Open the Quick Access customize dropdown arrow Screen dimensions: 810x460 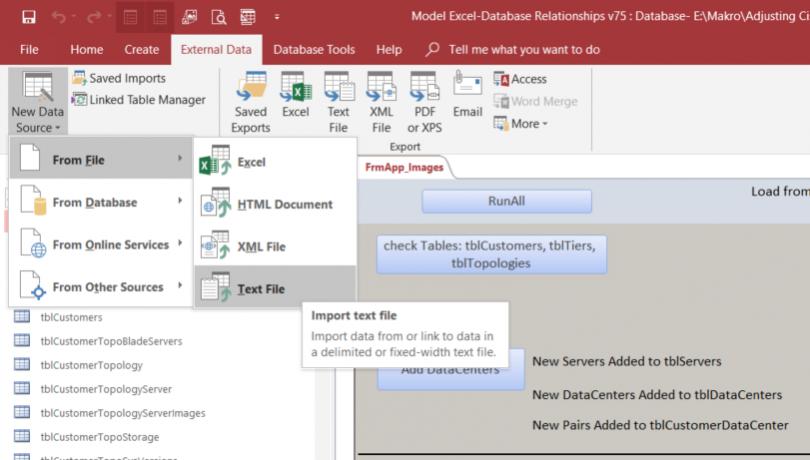coord(277,17)
